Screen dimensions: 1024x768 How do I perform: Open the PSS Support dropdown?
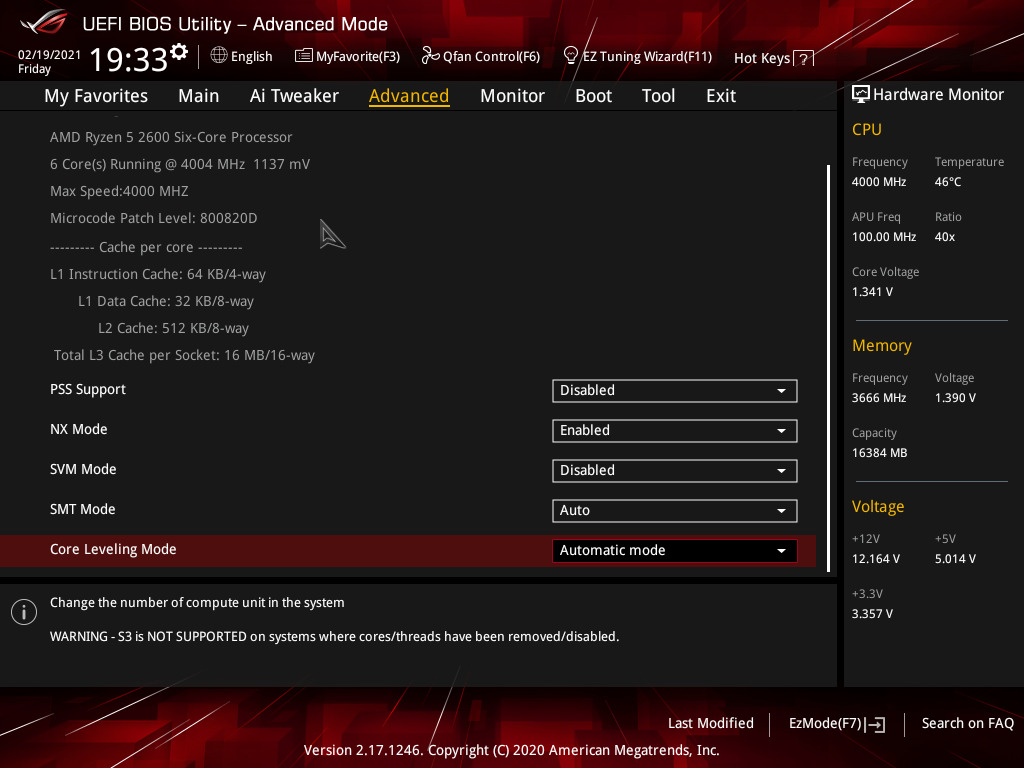click(x=675, y=391)
